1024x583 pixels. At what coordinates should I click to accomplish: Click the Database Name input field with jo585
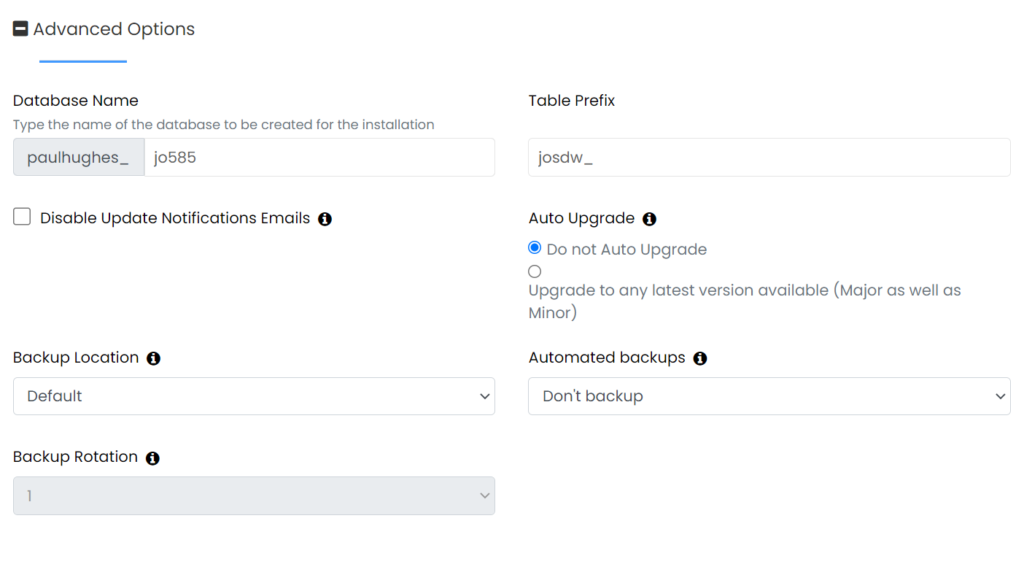coord(319,157)
